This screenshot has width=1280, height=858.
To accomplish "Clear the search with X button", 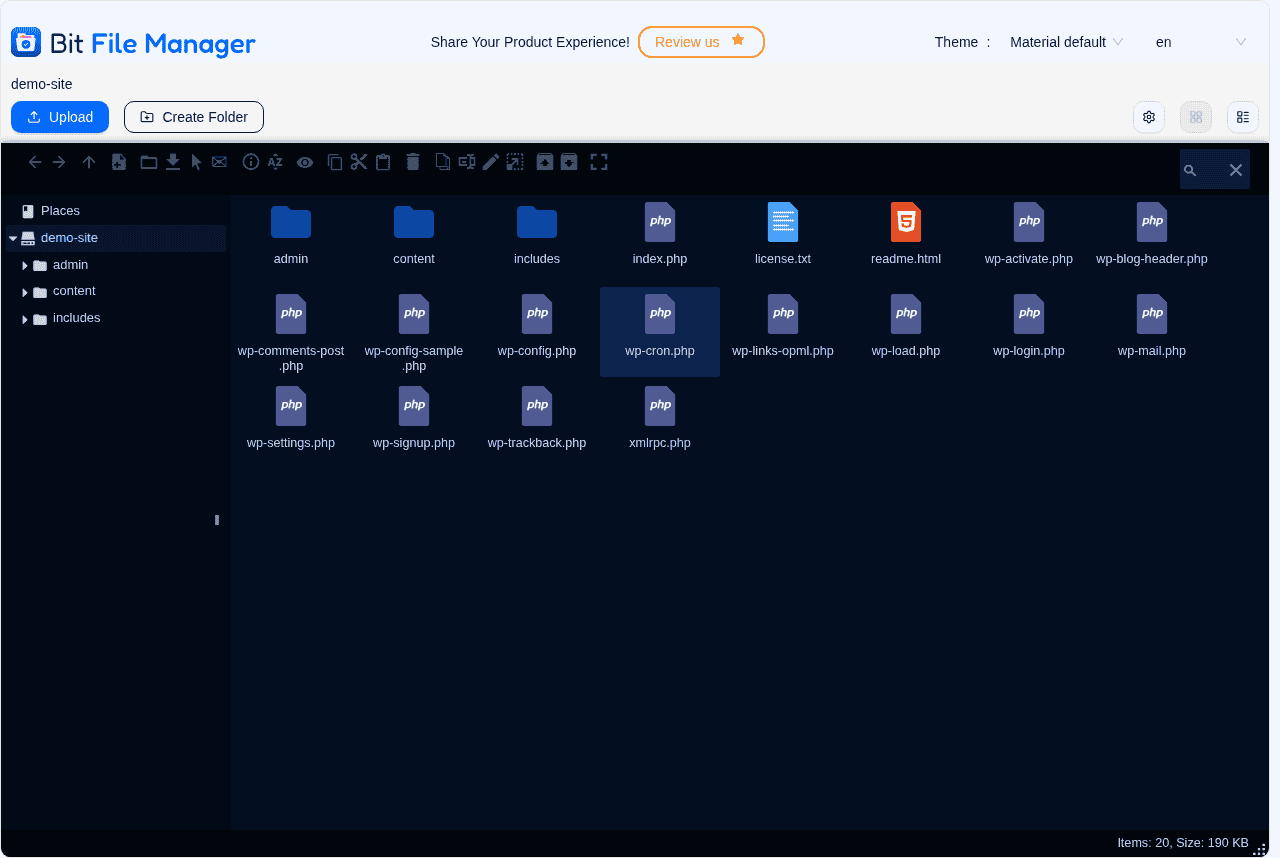I will pos(1236,170).
